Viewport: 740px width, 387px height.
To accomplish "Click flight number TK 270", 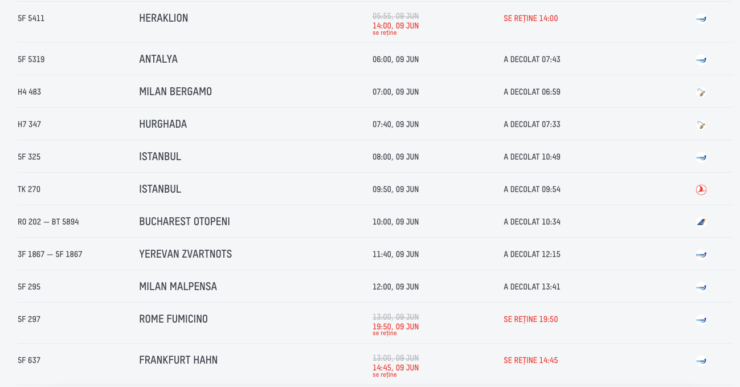I will pyautogui.click(x=29, y=189).
